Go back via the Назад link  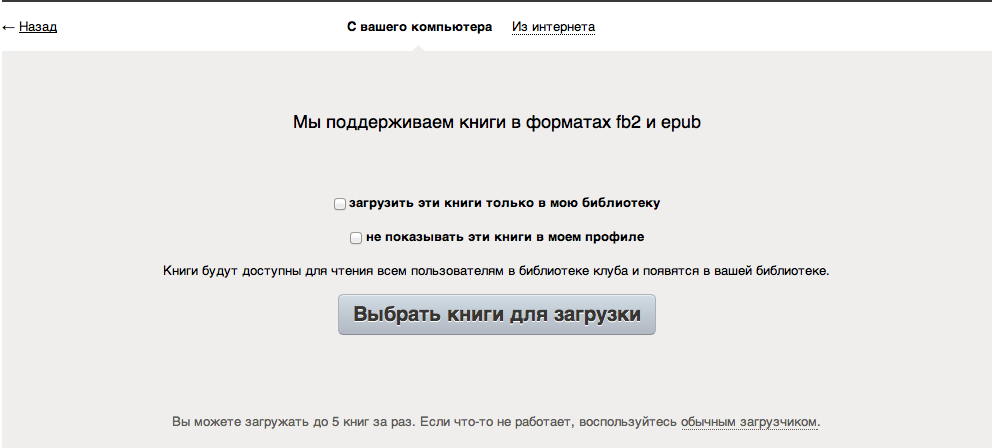tap(38, 27)
